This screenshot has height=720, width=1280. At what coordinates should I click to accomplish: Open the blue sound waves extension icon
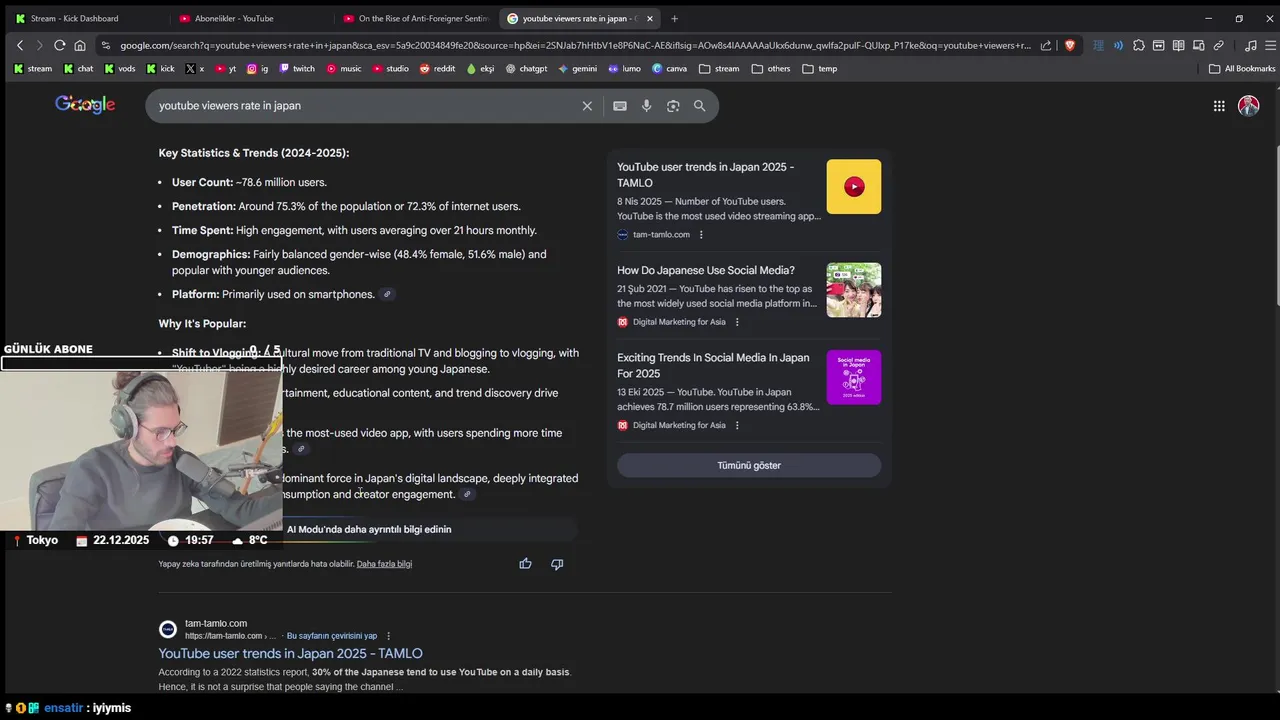pyautogui.click(x=1118, y=45)
